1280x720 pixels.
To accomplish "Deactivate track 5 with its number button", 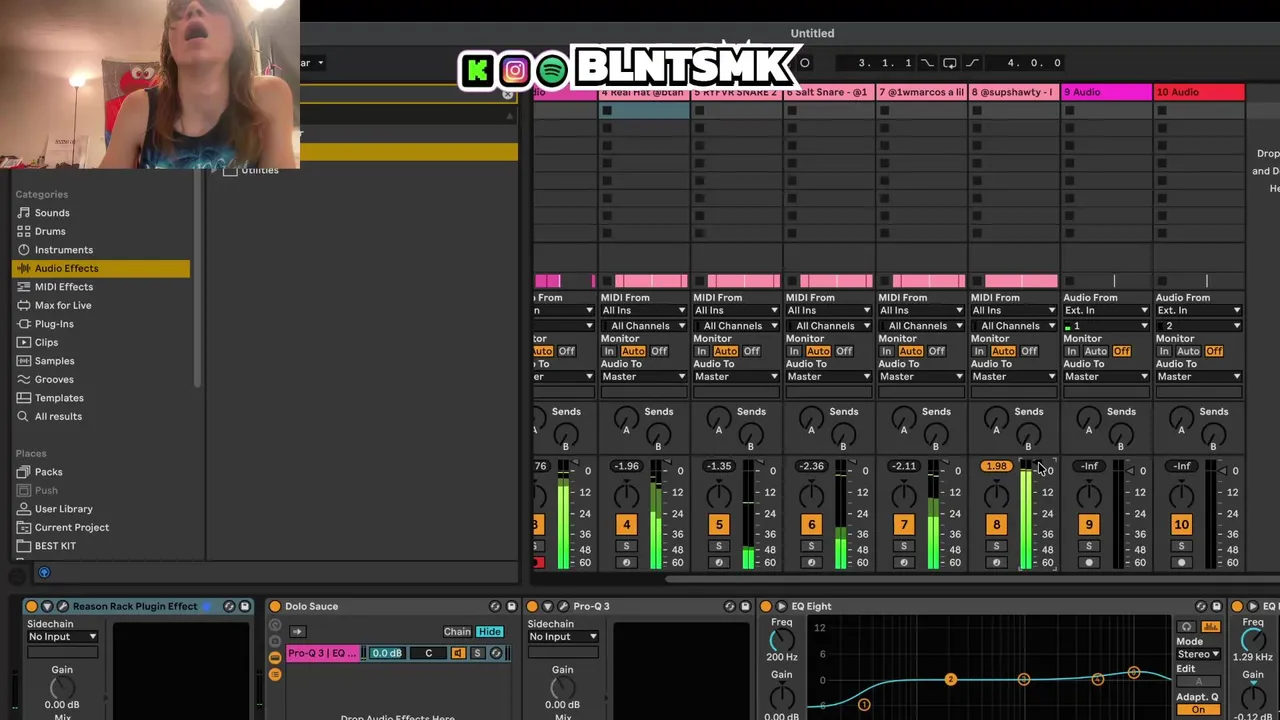I will tap(719, 524).
